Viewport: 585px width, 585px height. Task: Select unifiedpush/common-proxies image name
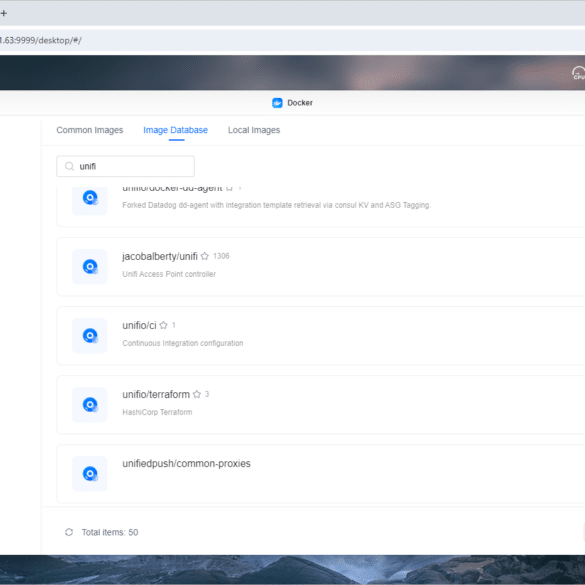click(x=186, y=463)
